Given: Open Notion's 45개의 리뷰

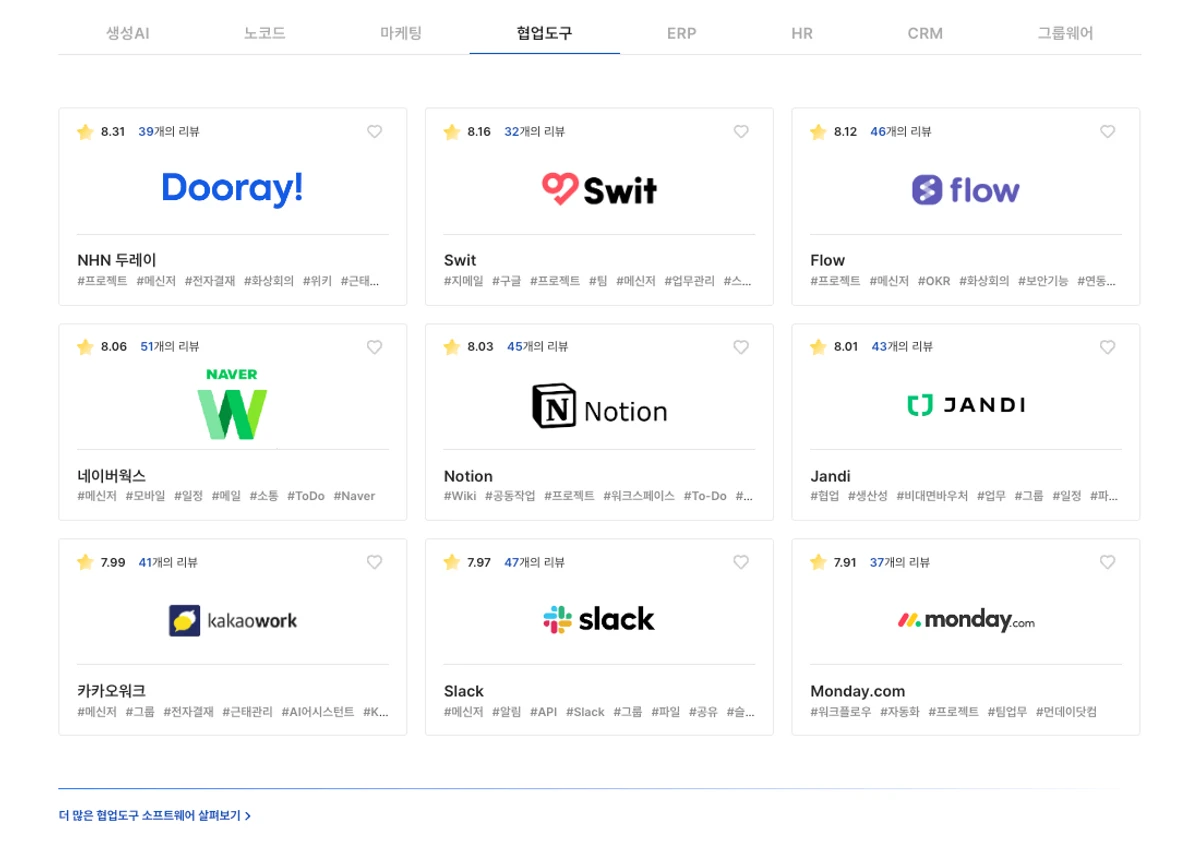Looking at the screenshot, I should point(537,347).
